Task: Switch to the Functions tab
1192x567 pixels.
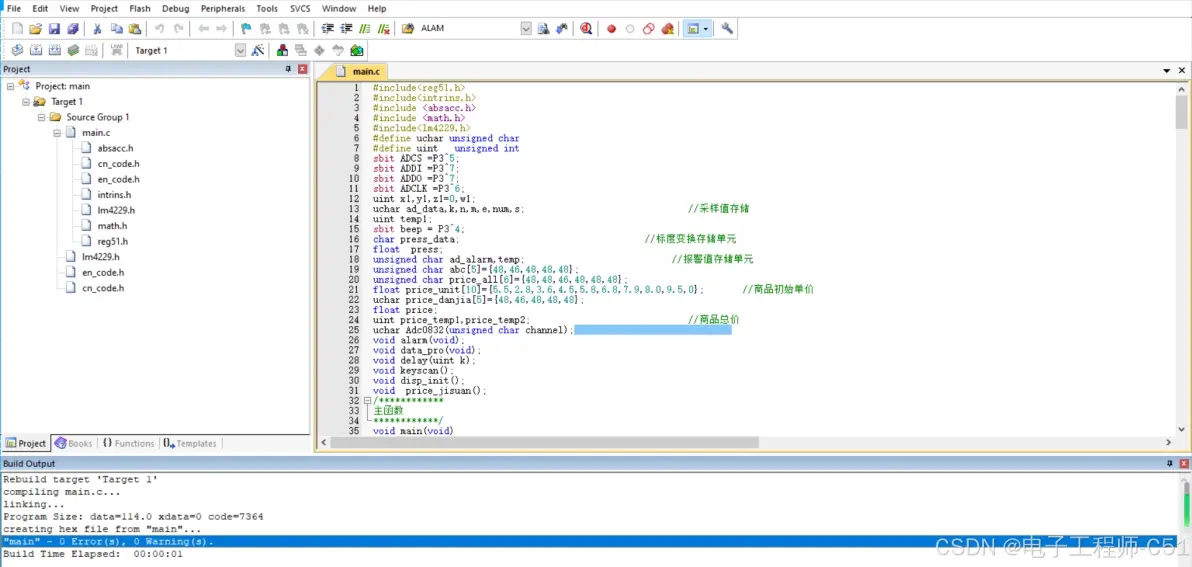Action: coord(129,443)
